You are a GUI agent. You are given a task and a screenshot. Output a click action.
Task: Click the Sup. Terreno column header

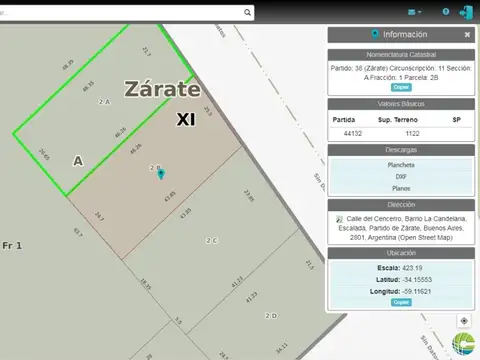[398, 120]
